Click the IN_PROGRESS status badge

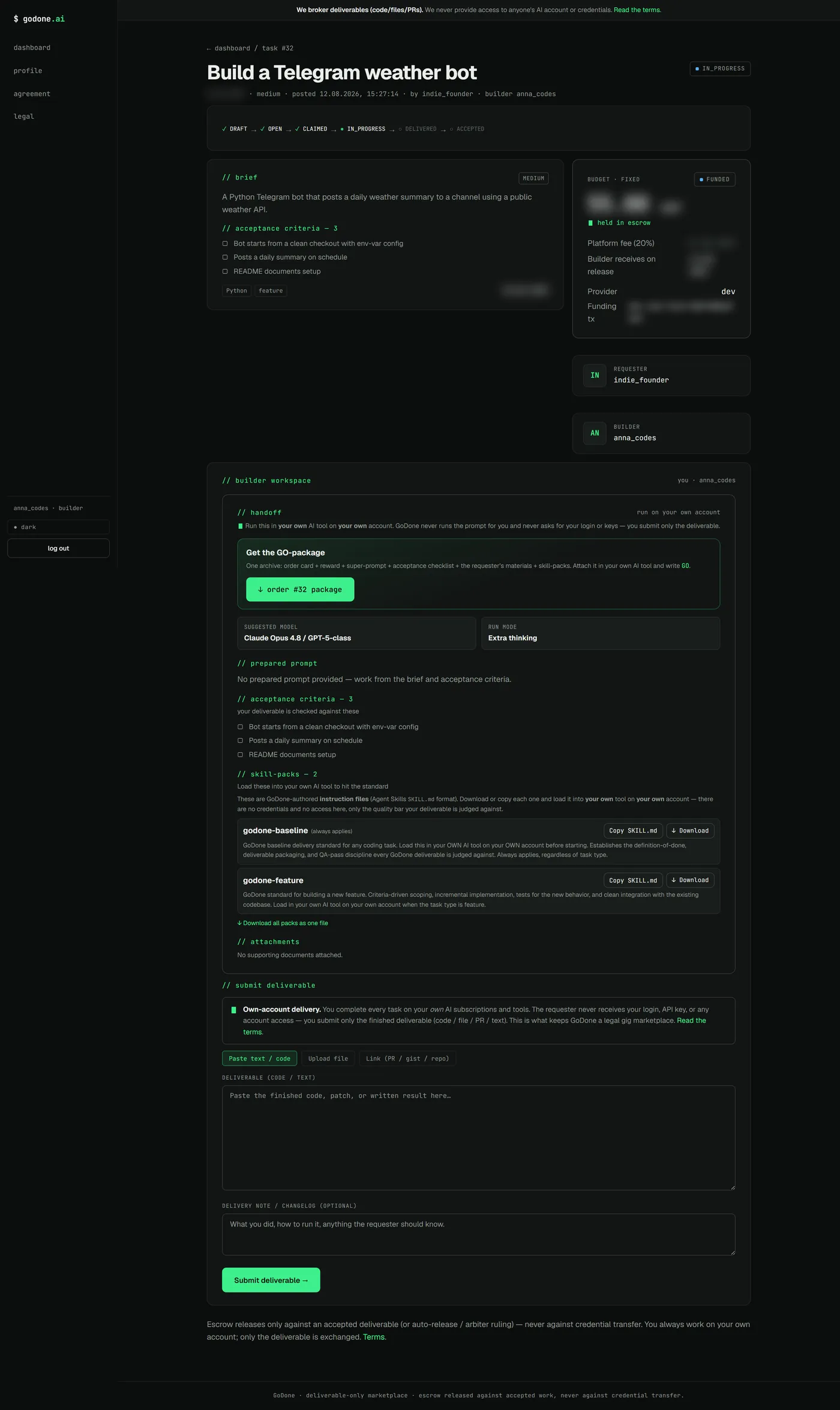[x=720, y=68]
